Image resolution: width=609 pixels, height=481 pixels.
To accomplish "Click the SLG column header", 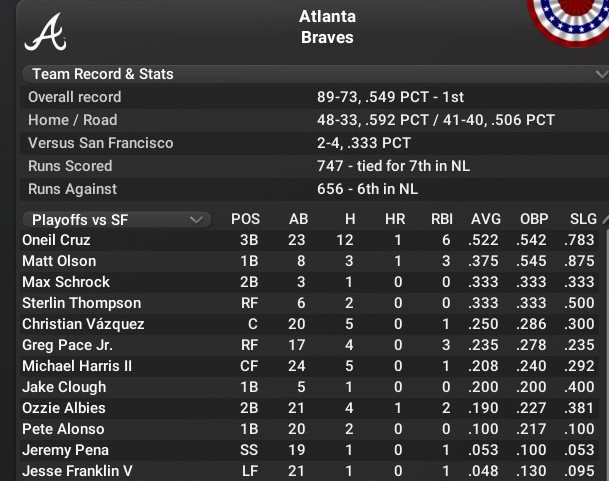I will point(582,219).
